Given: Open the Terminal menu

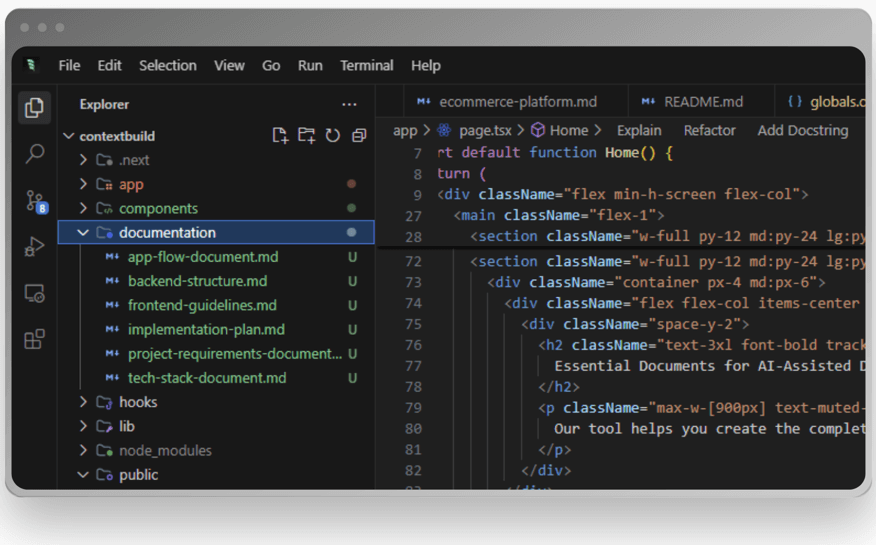Looking at the screenshot, I should tap(366, 65).
